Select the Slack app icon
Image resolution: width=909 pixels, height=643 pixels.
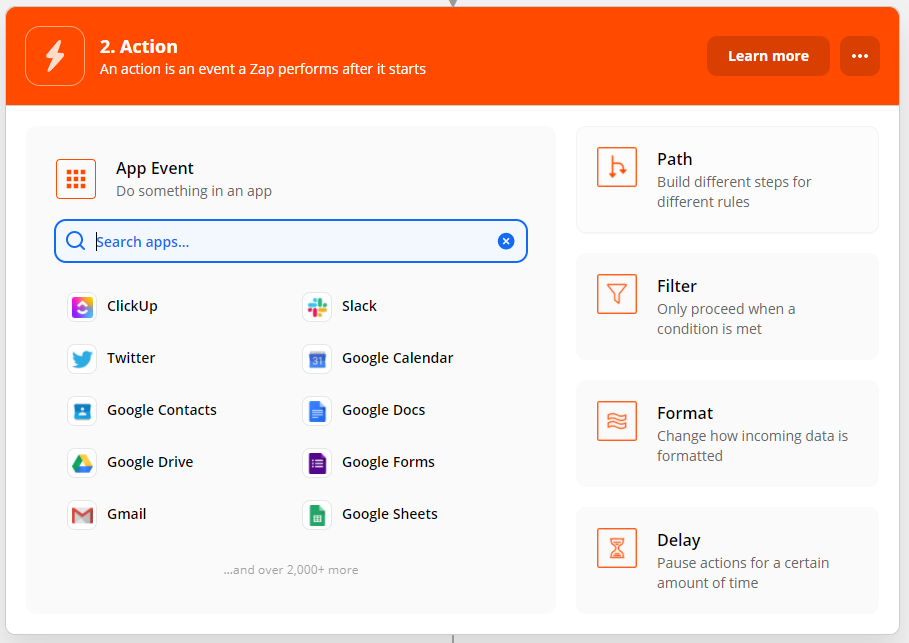[317, 307]
